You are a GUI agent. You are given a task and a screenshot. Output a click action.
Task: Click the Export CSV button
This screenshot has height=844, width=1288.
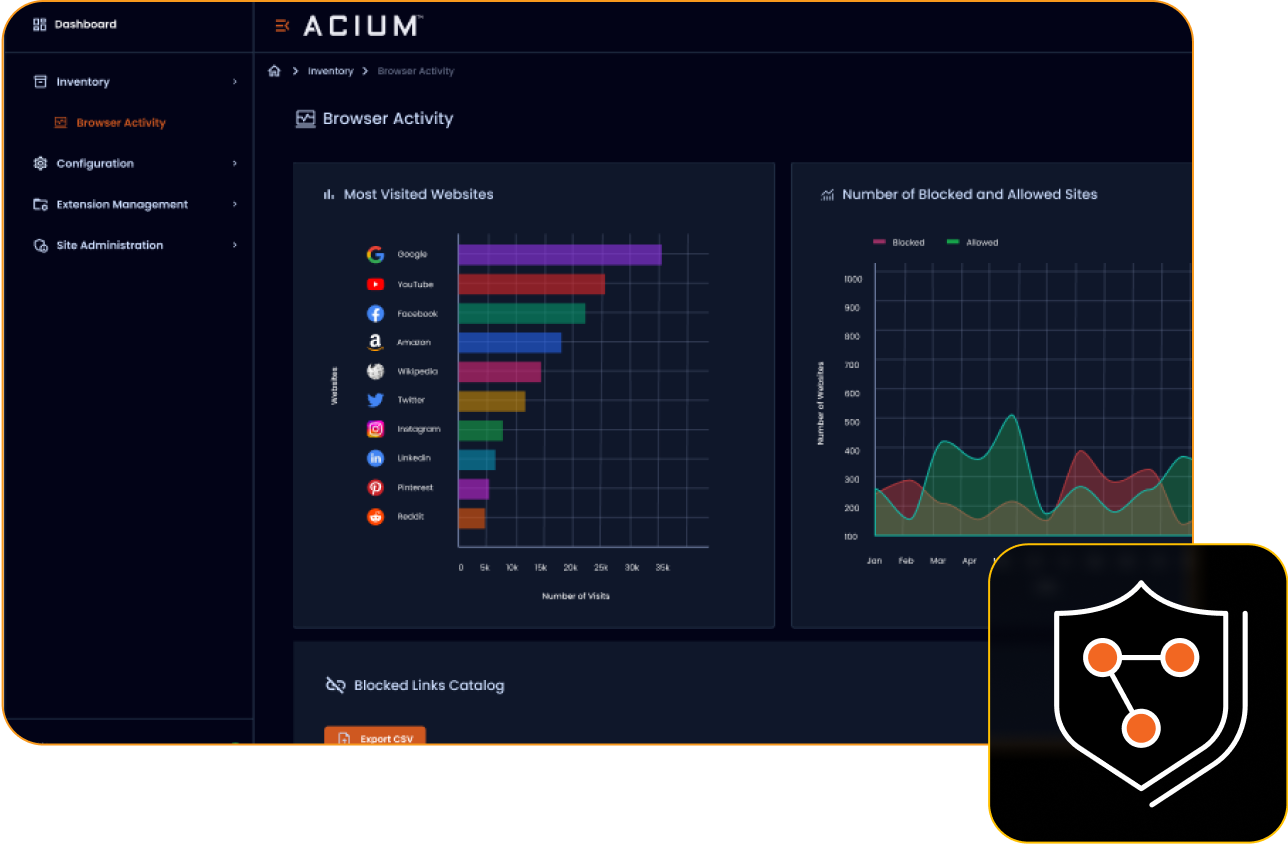click(375, 737)
